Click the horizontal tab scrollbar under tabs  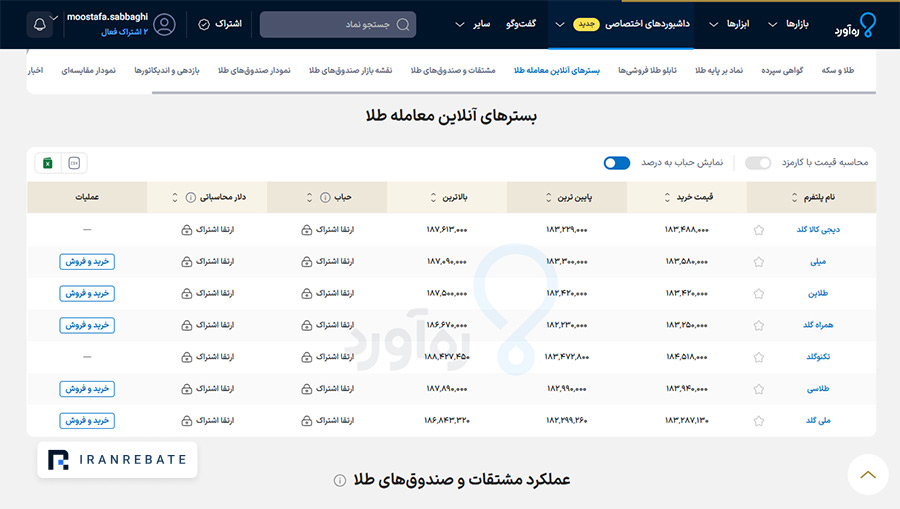(514, 92)
